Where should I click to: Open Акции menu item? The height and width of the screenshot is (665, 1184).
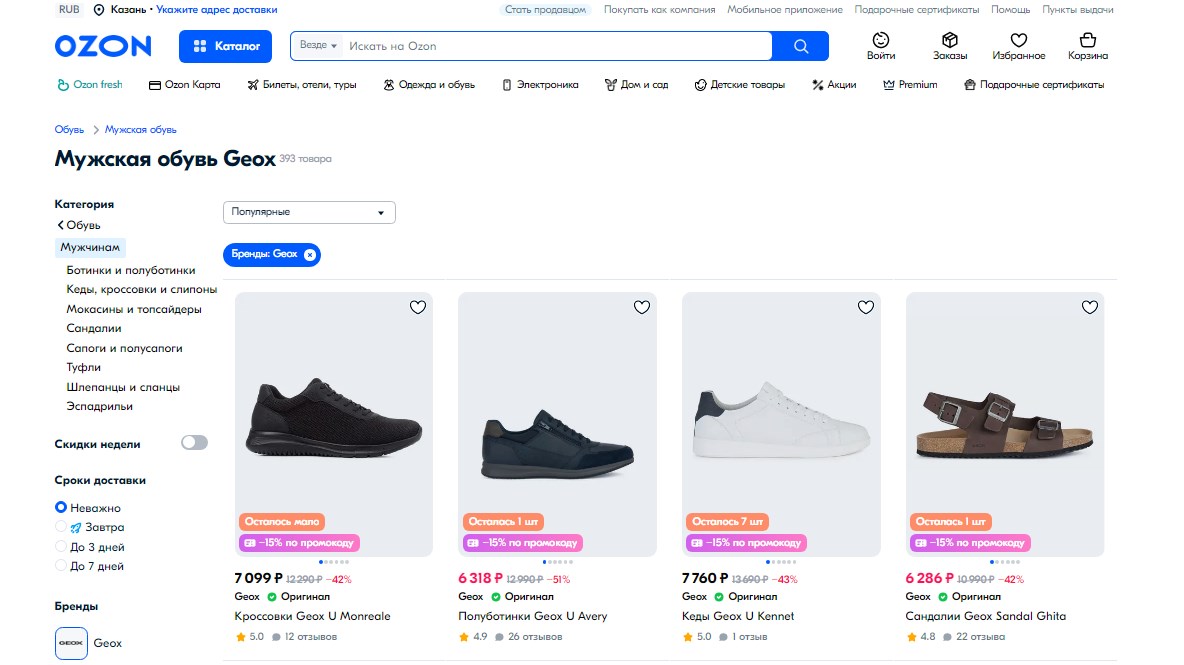(834, 85)
